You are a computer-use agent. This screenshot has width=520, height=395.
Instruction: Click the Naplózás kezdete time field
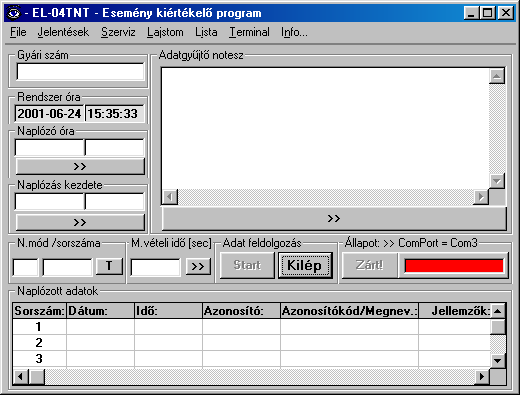[x=115, y=202]
